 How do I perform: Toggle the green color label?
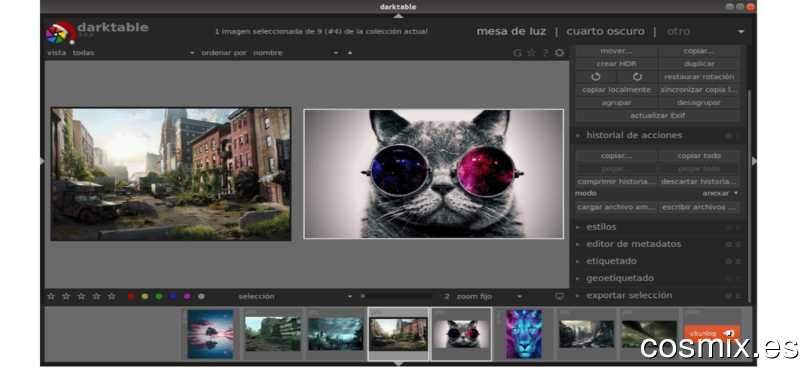click(x=159, y=297)
